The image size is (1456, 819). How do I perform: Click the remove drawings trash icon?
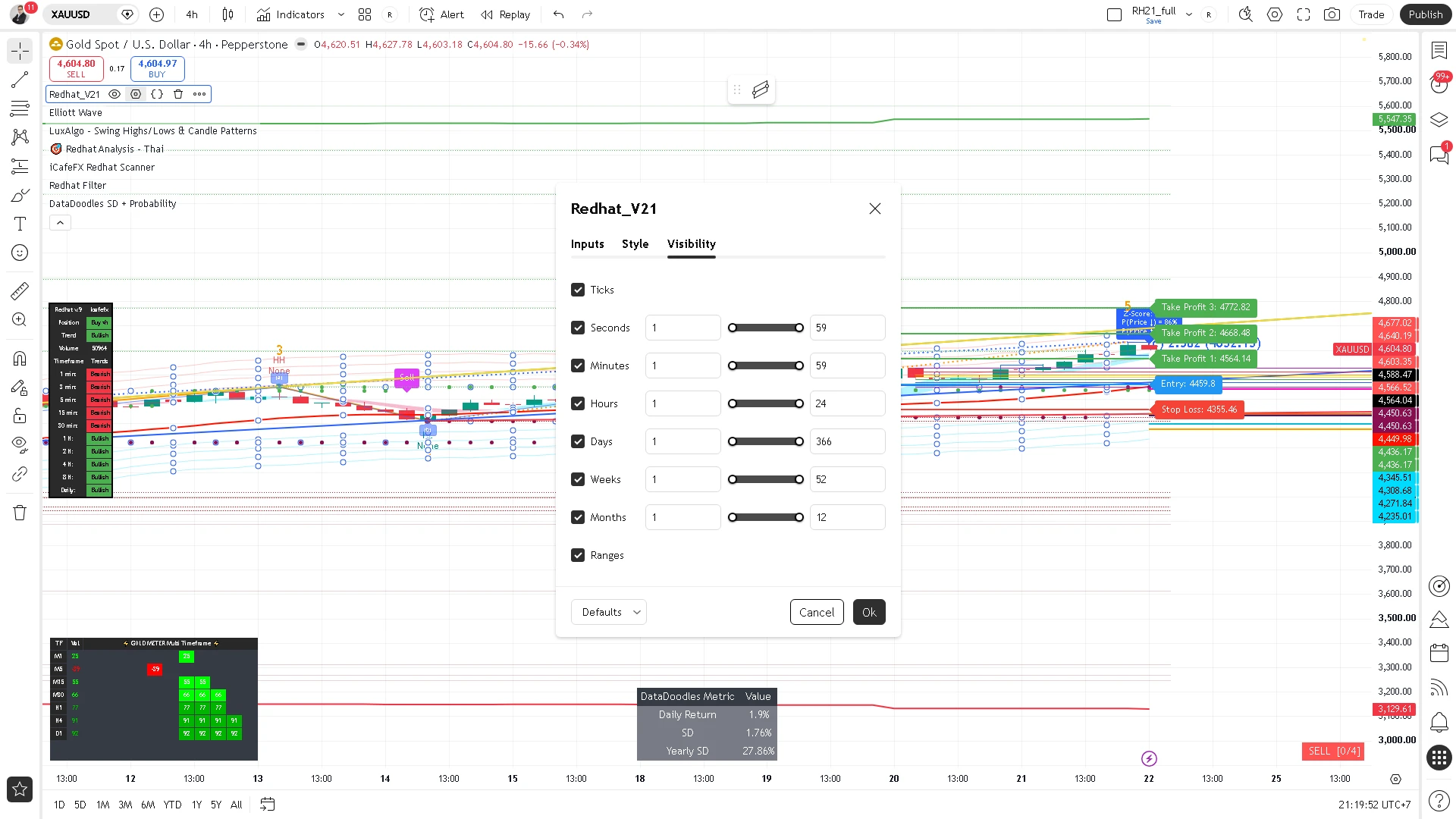pos(20,513)
